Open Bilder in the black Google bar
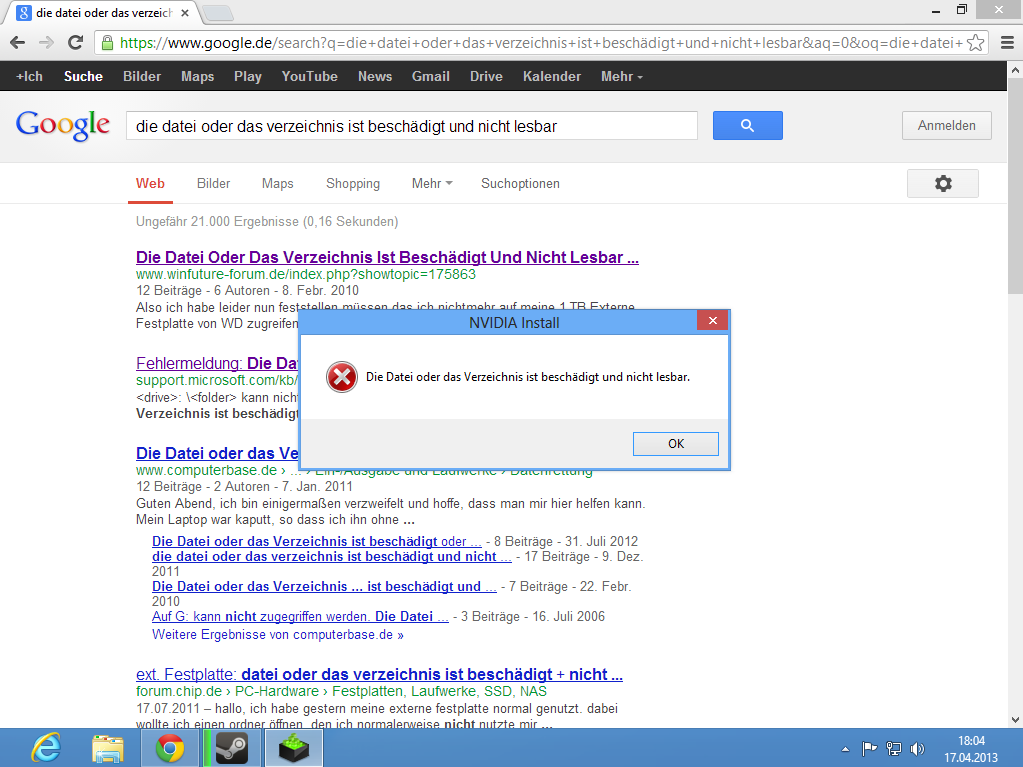Image resolution: width=1023 pixels, height=767 pixels. 142,76
